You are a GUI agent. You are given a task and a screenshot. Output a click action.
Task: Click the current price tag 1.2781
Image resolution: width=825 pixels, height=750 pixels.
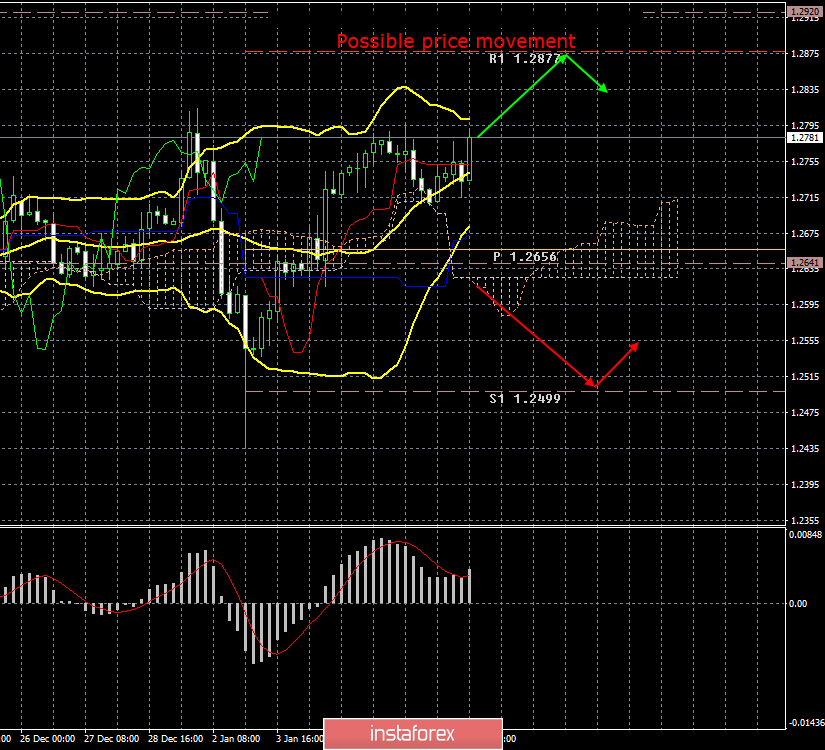coord(804,137)
